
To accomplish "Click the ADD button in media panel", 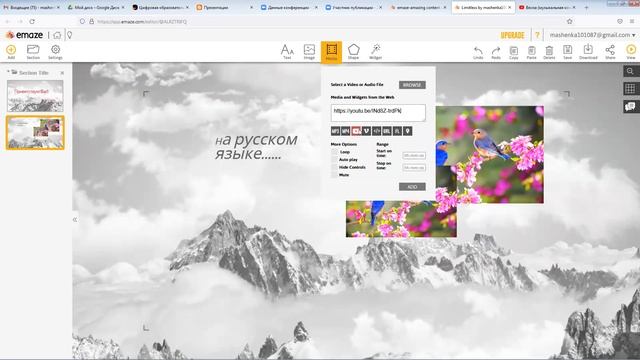I will [x=412, y=187].
